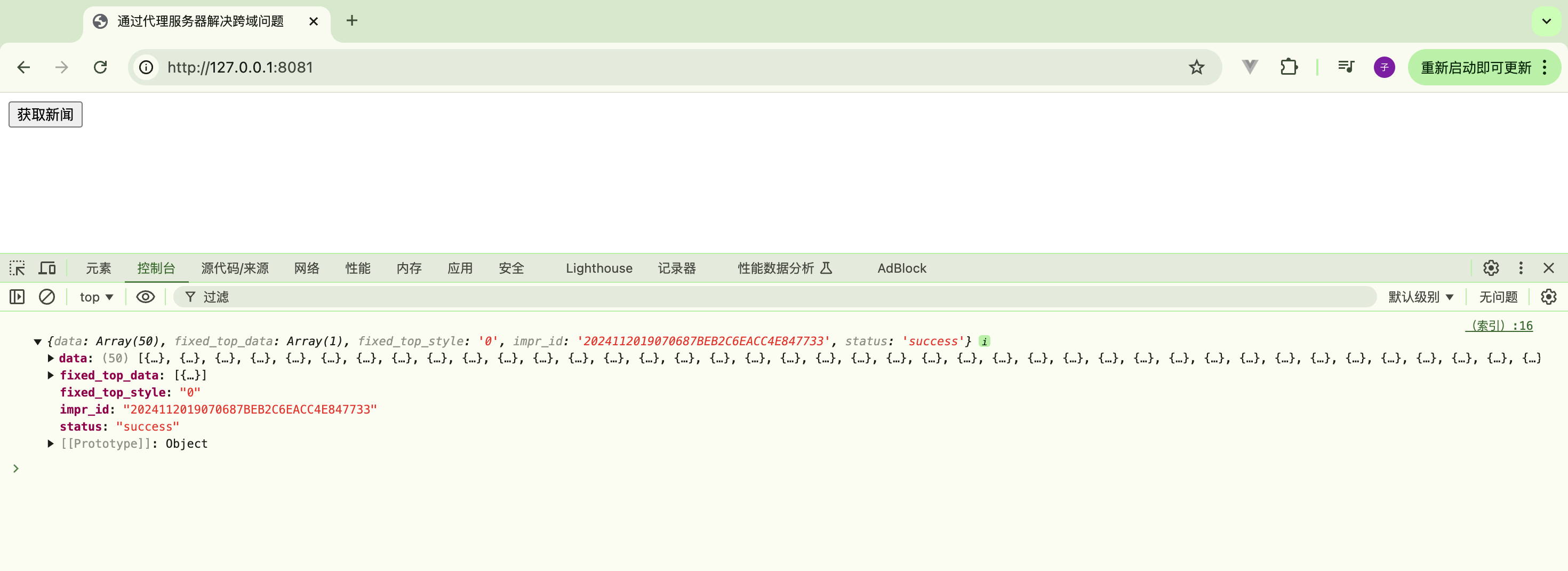Open the Extensions puzzle icon
The image size is (1568, 571).
click(x=1289, y=67)
